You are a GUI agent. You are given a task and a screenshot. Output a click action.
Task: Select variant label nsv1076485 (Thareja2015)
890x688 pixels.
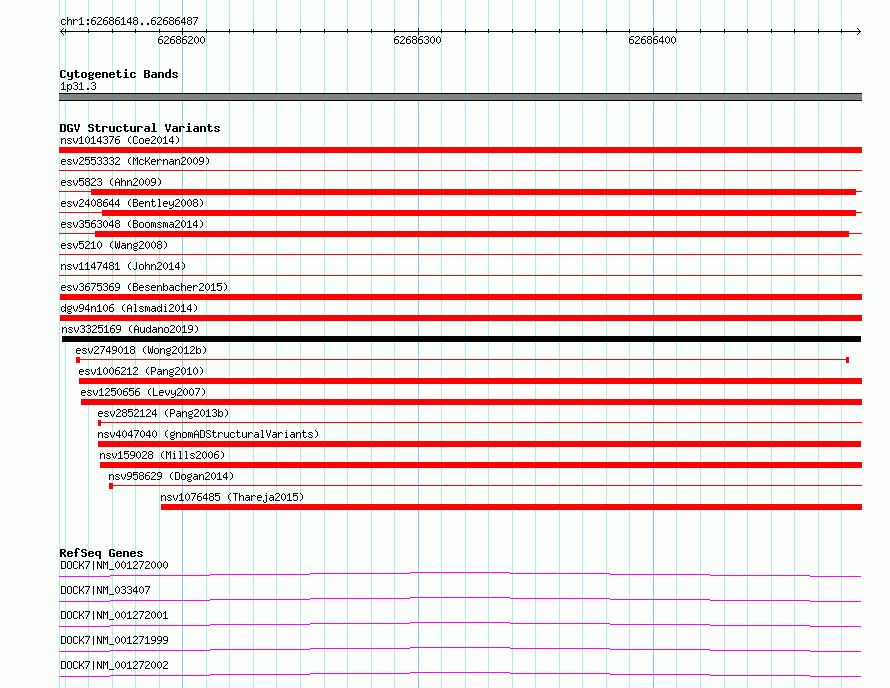tap(232, 497)
